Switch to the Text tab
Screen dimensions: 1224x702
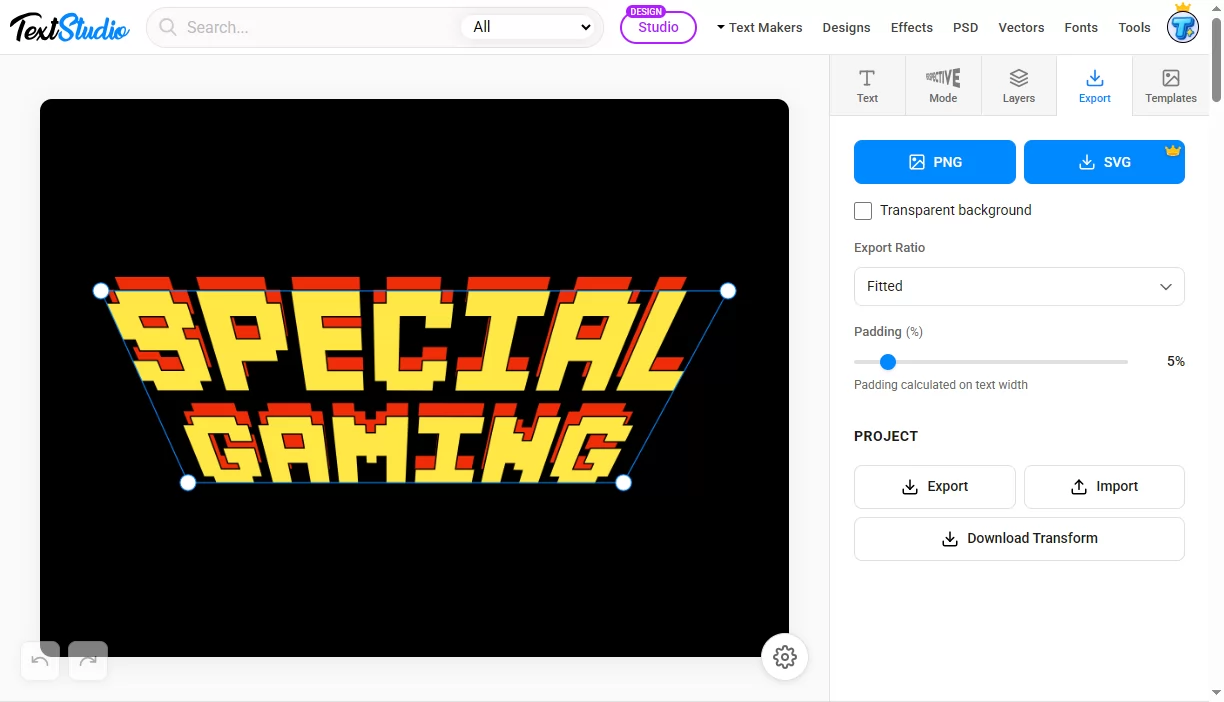pos(867,86)
